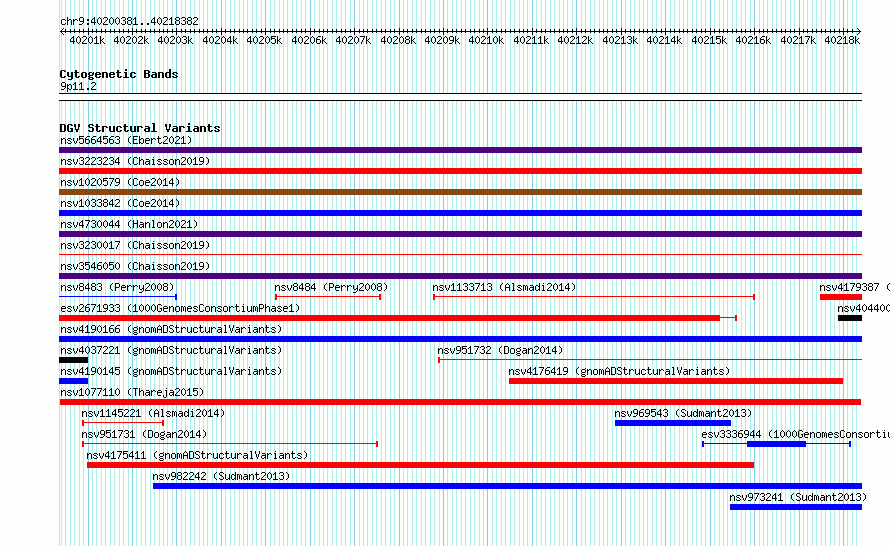Screen dimensions: 890x546
Task: Click the chr9:40200381..40218382 coordinate label
Action: [x=129, y=21]
